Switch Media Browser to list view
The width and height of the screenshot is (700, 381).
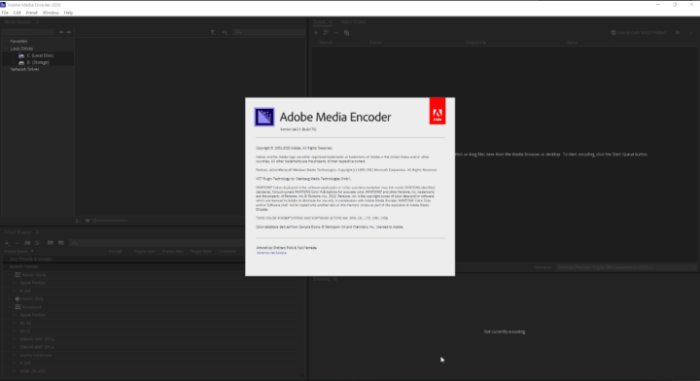click(x=78, y=221)
